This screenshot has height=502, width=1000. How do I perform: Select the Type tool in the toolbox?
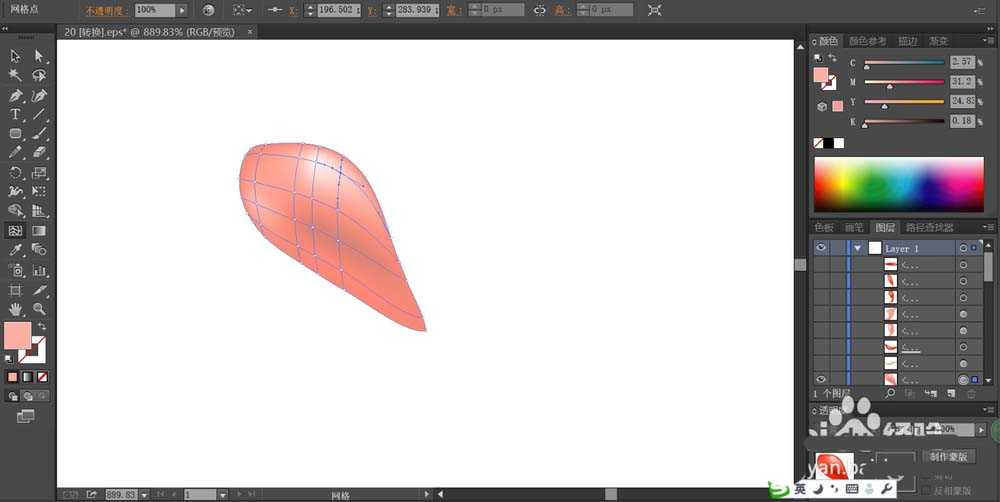[16, 115]
